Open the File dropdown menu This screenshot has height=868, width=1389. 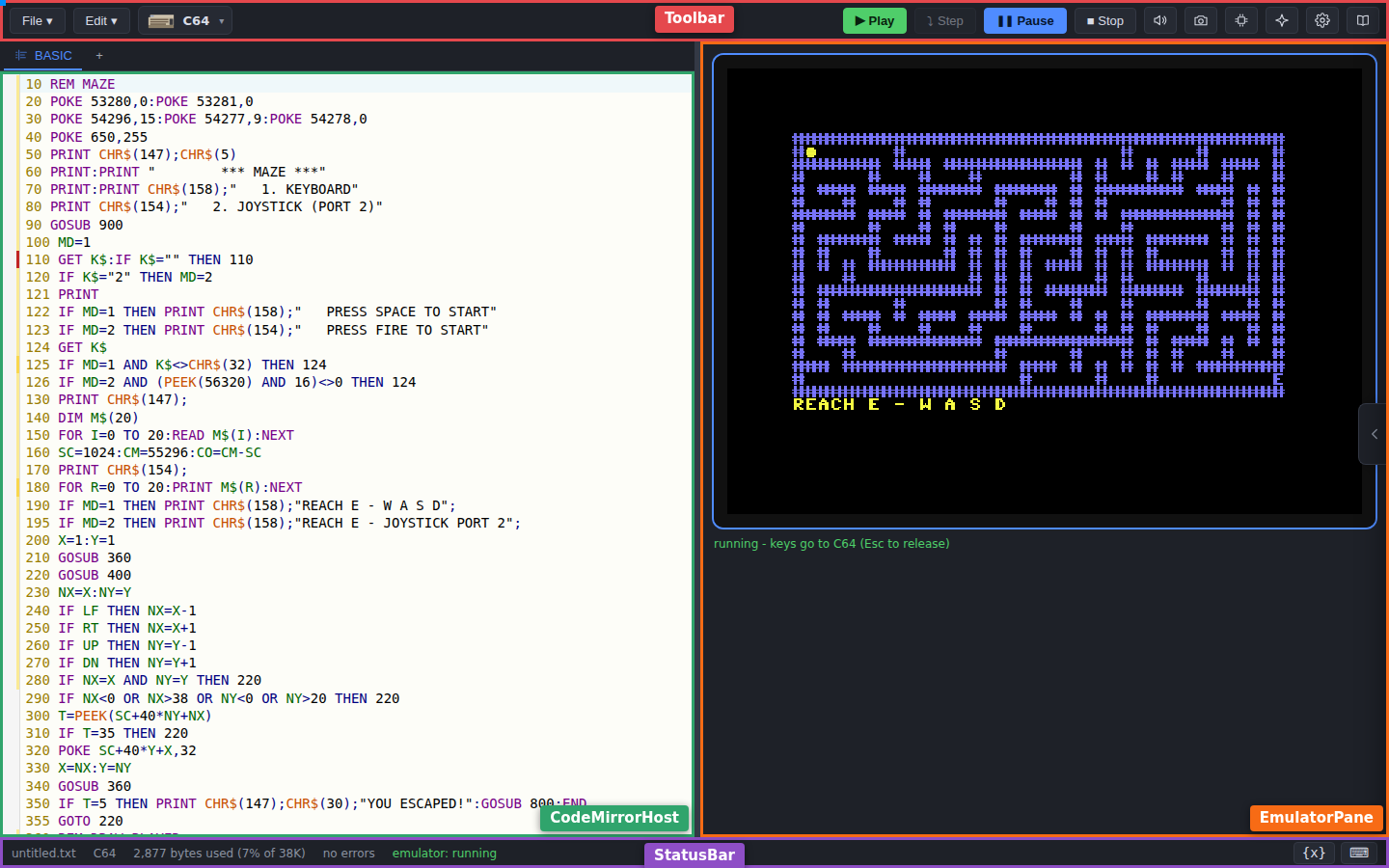click(x=38, y=20)
